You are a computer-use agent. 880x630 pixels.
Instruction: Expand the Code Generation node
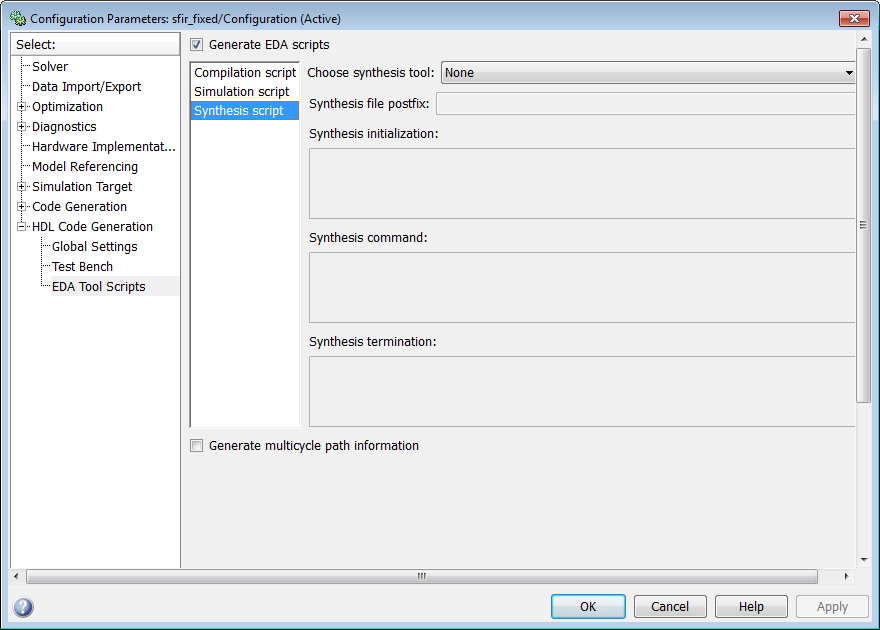point(21,206)
